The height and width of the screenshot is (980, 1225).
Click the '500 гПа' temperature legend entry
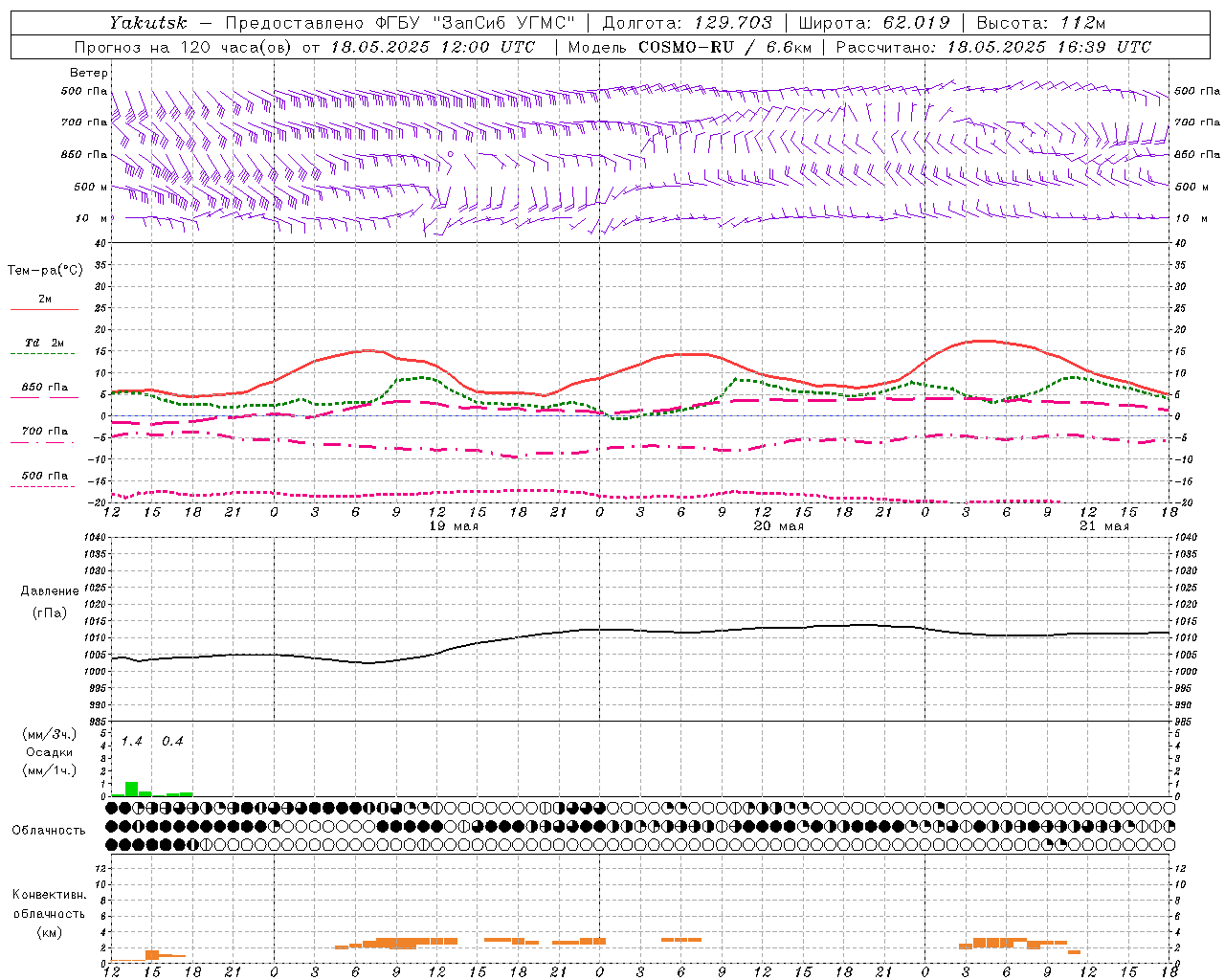[x=45, y=476]
